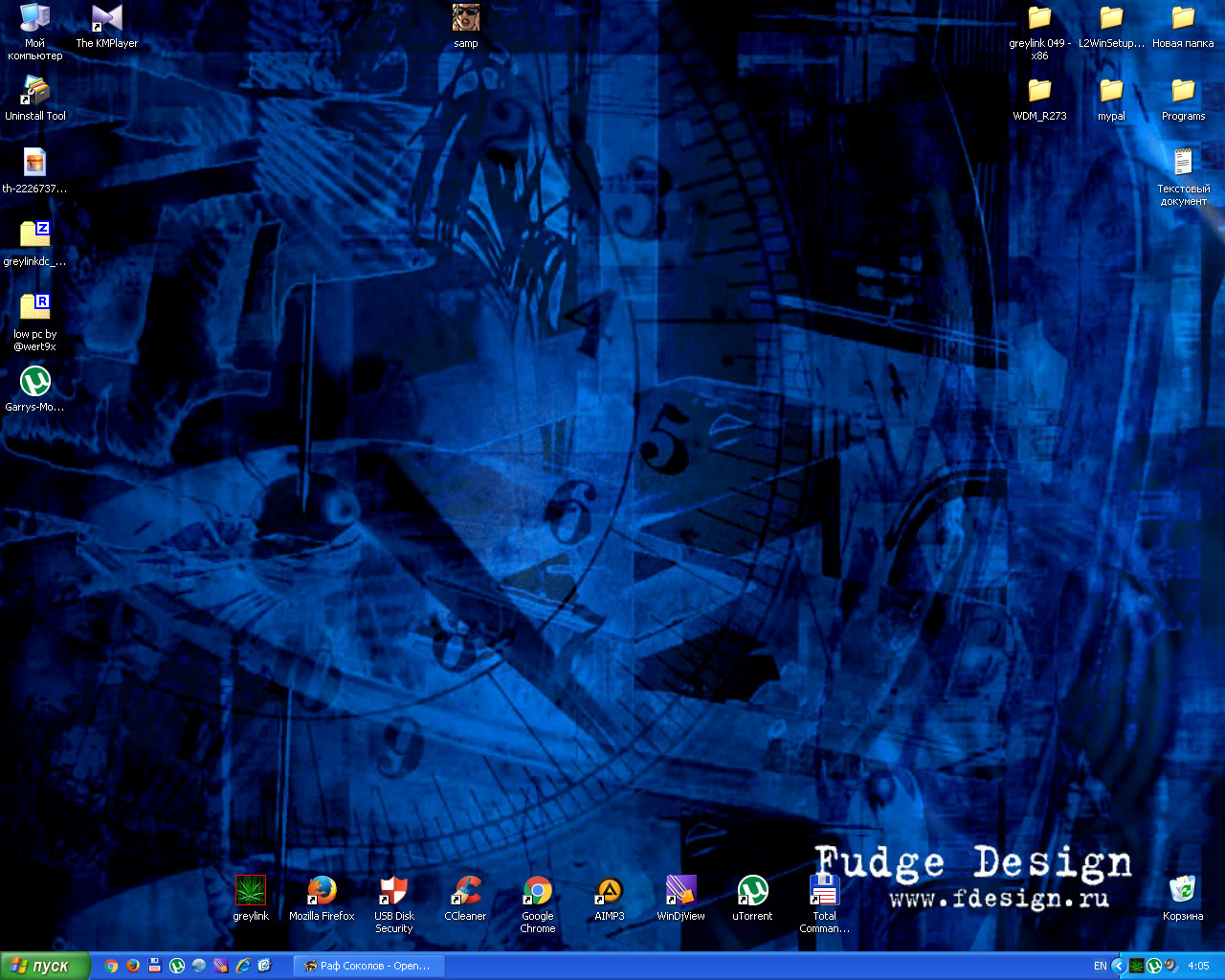The width and height of the screenshot is (1225, 980).
Task: Click the volume speaker tray icon
Action: [x=1171, y=966]
